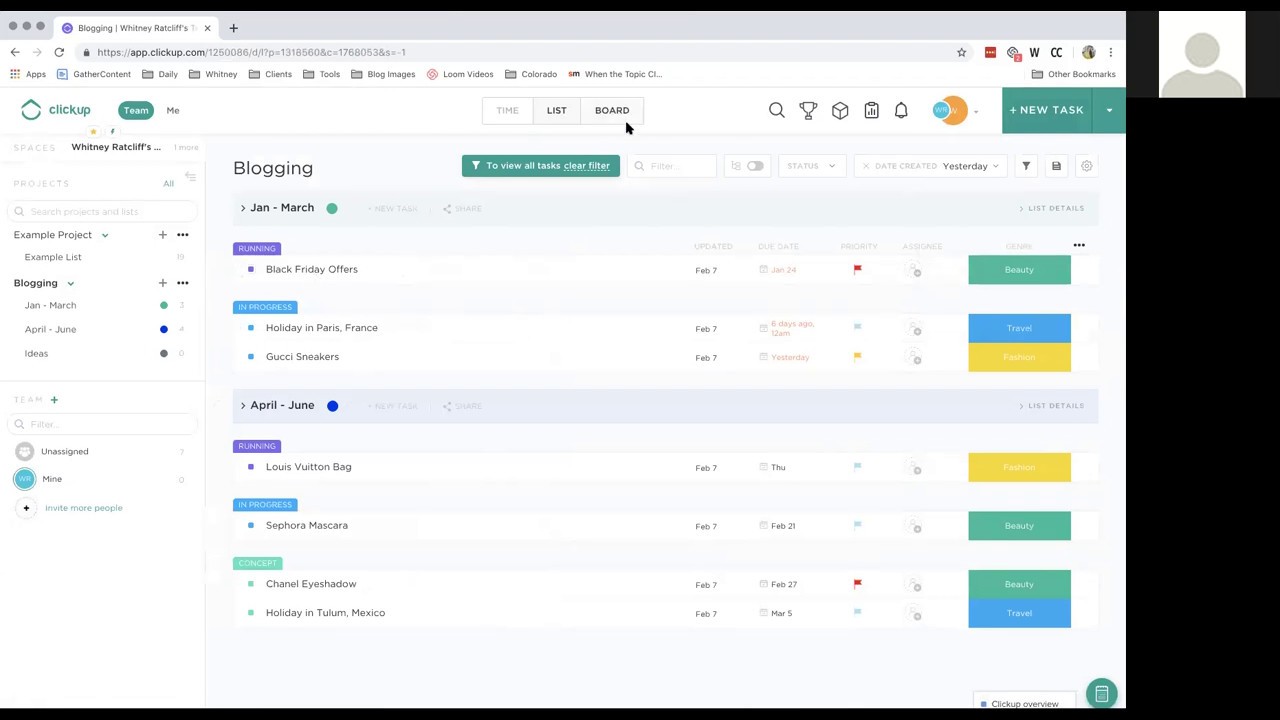Open the New Task dropdown arrow
1280x720 pixels.
pos(1109,110)
